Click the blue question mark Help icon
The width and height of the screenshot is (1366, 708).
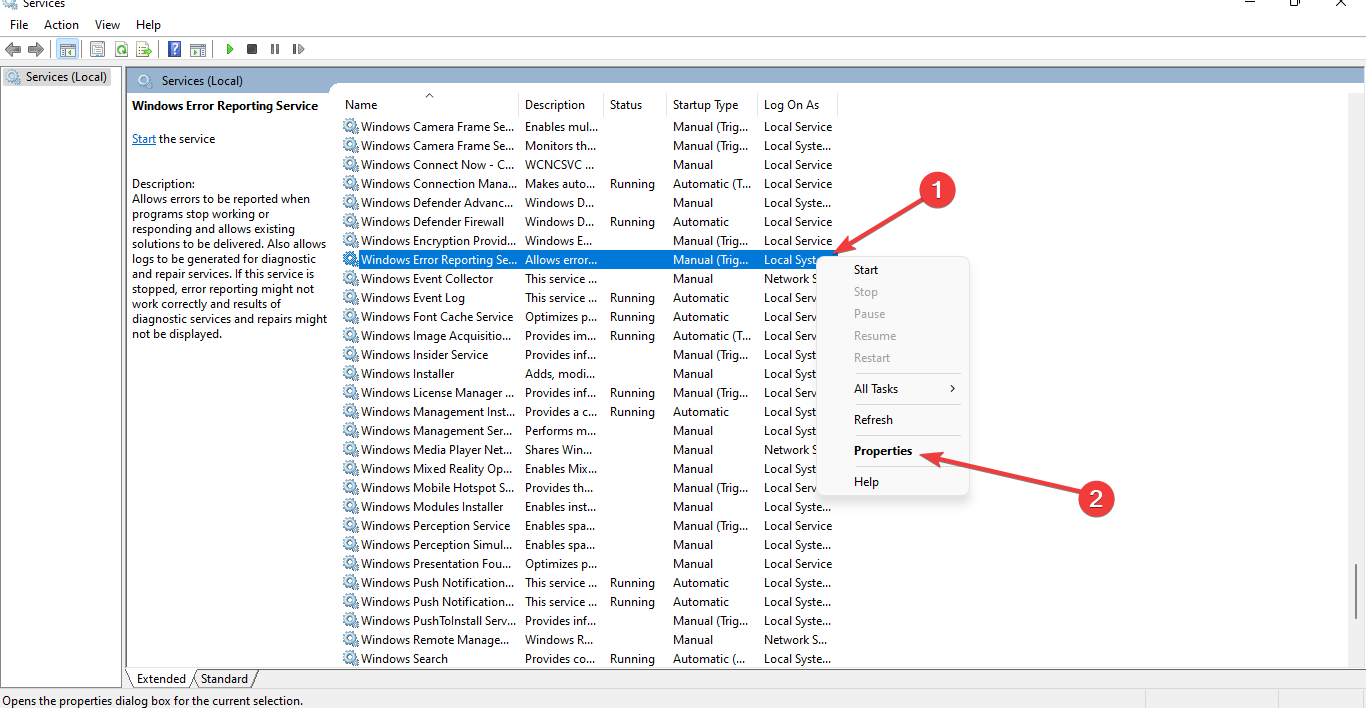coord(175,49)
